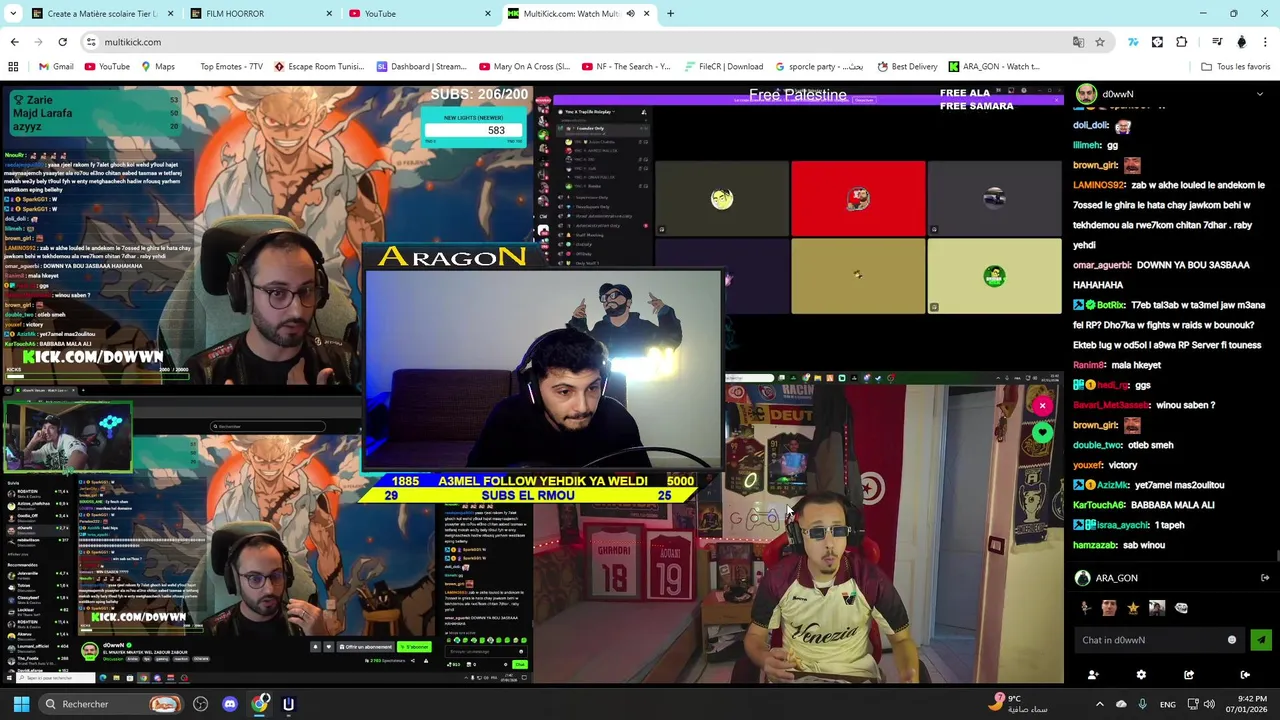Open the volume control in system tray
This screenshot has width=1280, height=720.
pos(1209,704)
